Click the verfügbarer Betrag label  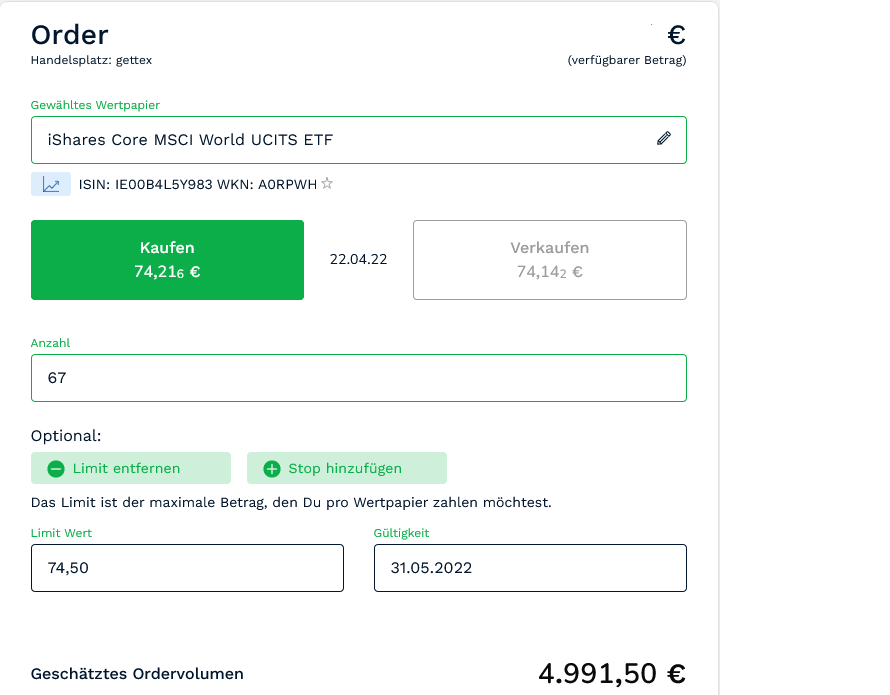pyautogui.click(x=626, y=60)
